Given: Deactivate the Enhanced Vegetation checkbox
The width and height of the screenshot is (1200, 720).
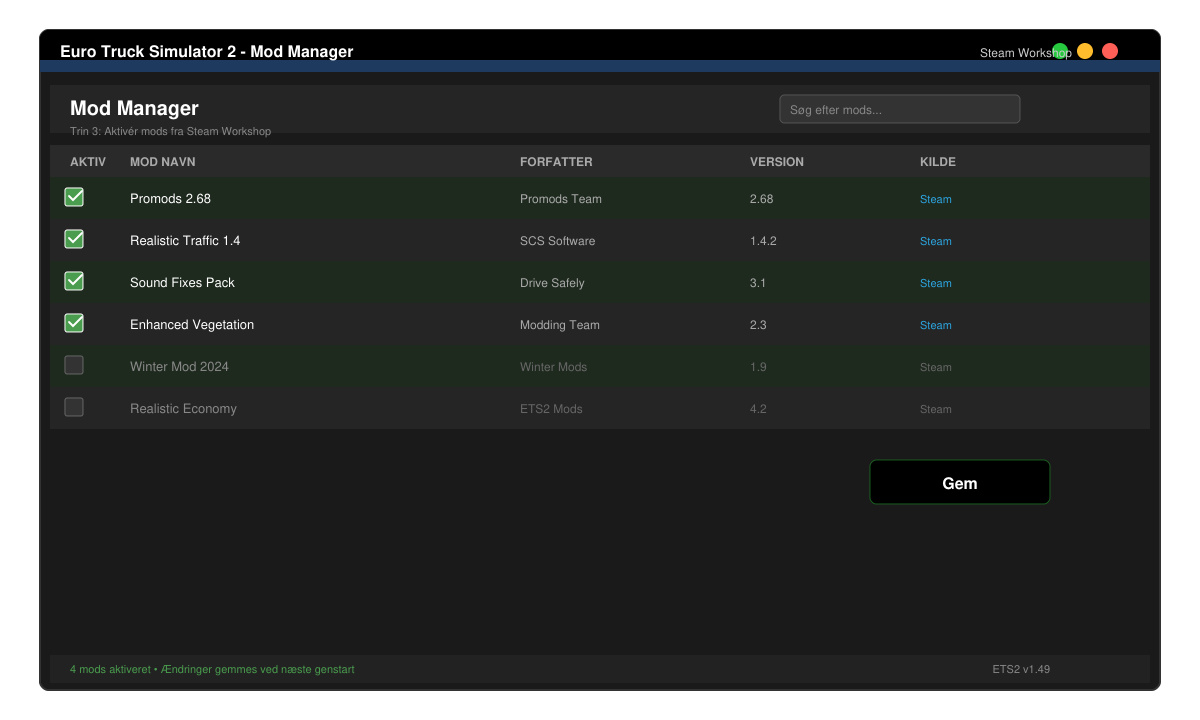Looking at the screenshot, I should pos(74,323).
